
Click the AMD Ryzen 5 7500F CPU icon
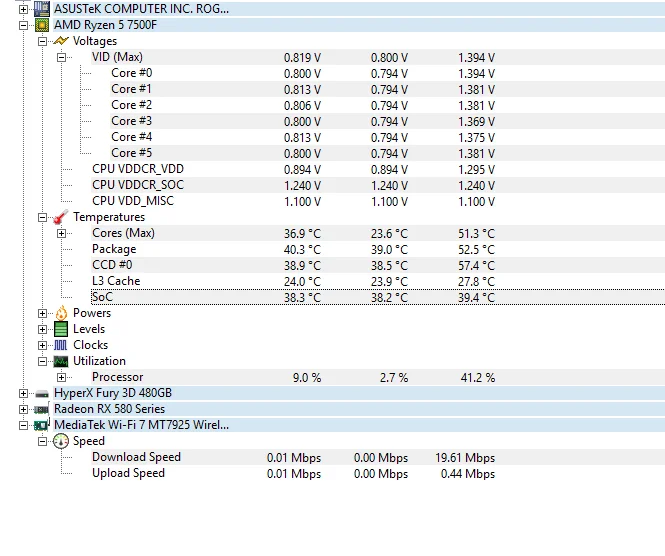point(42,25)
